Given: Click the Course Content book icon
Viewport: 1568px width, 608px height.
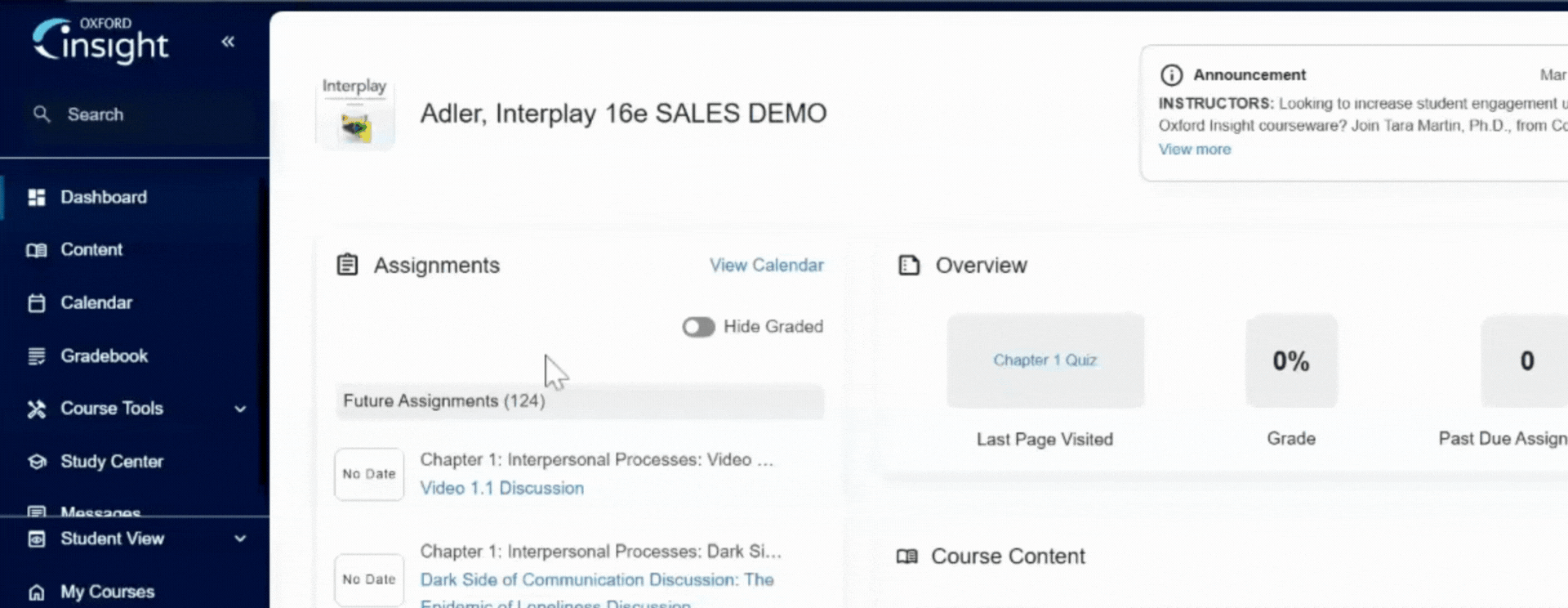Looking at the screenshot, I should (x=907, y=557).
